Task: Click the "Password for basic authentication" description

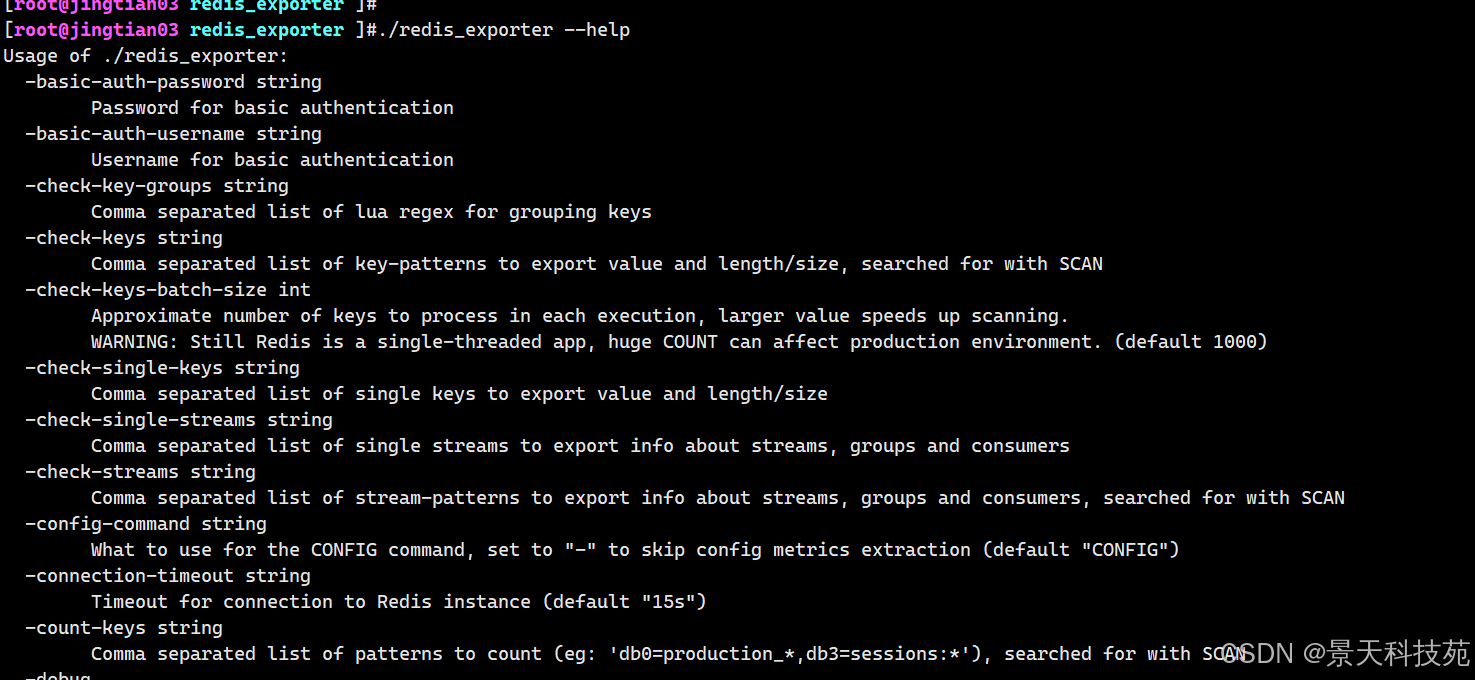Action: click(272, 108)
